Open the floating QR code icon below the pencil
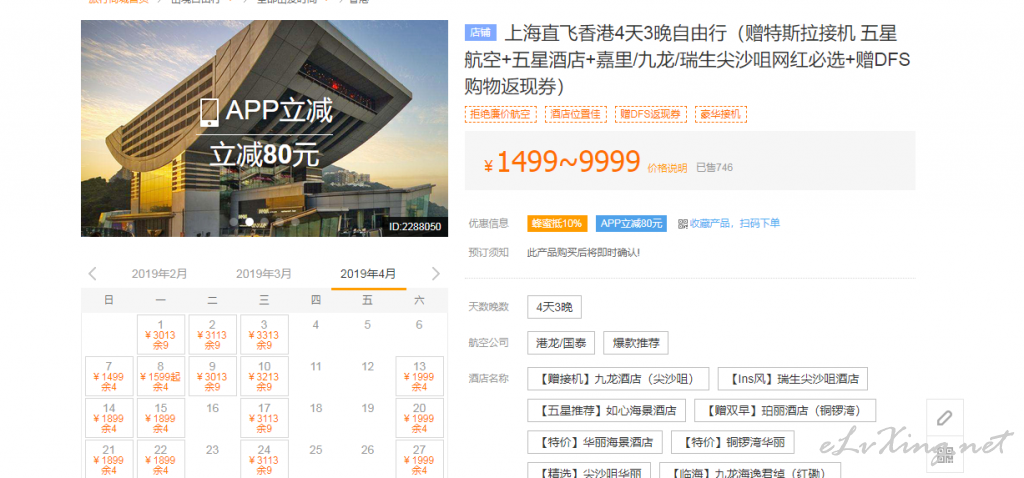The width and height of the screenshot is (1024, 478). point(944,453)
